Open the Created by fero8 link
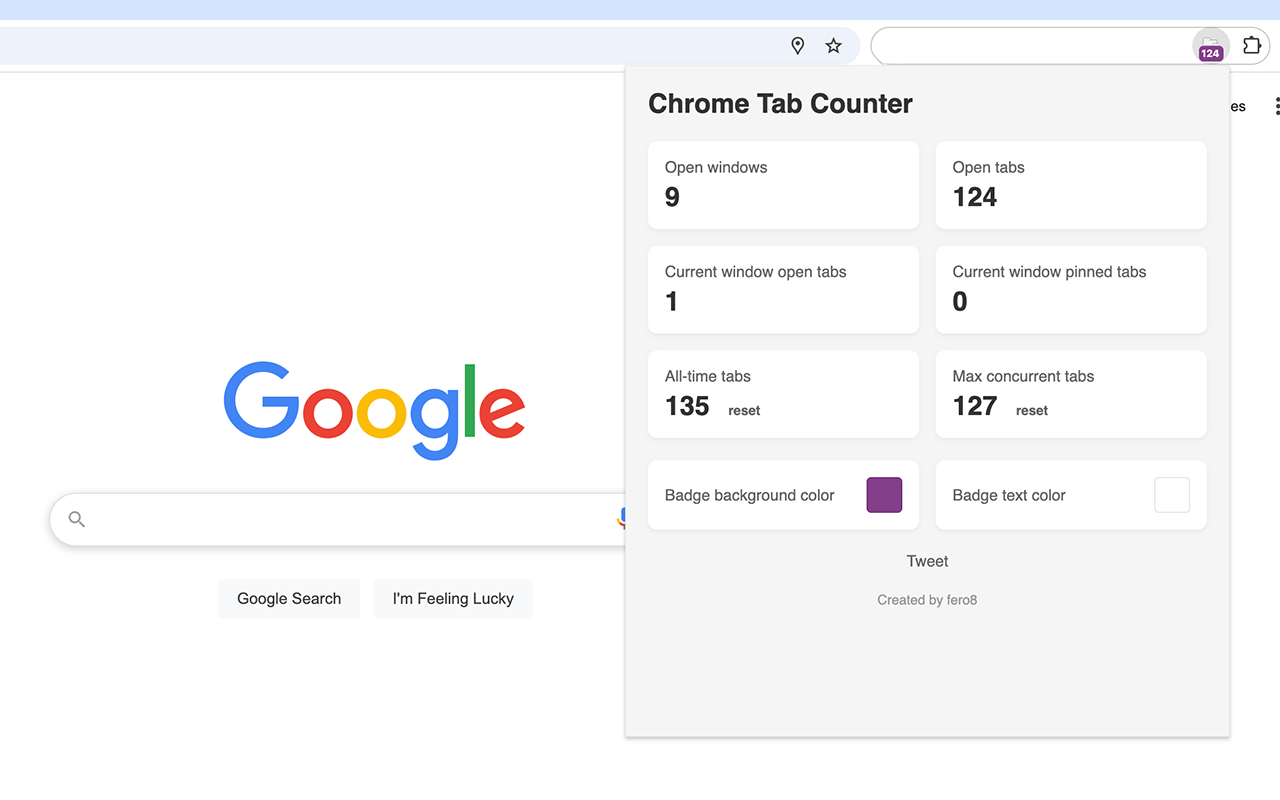1280x800 pixels. [x=927, y=600]
